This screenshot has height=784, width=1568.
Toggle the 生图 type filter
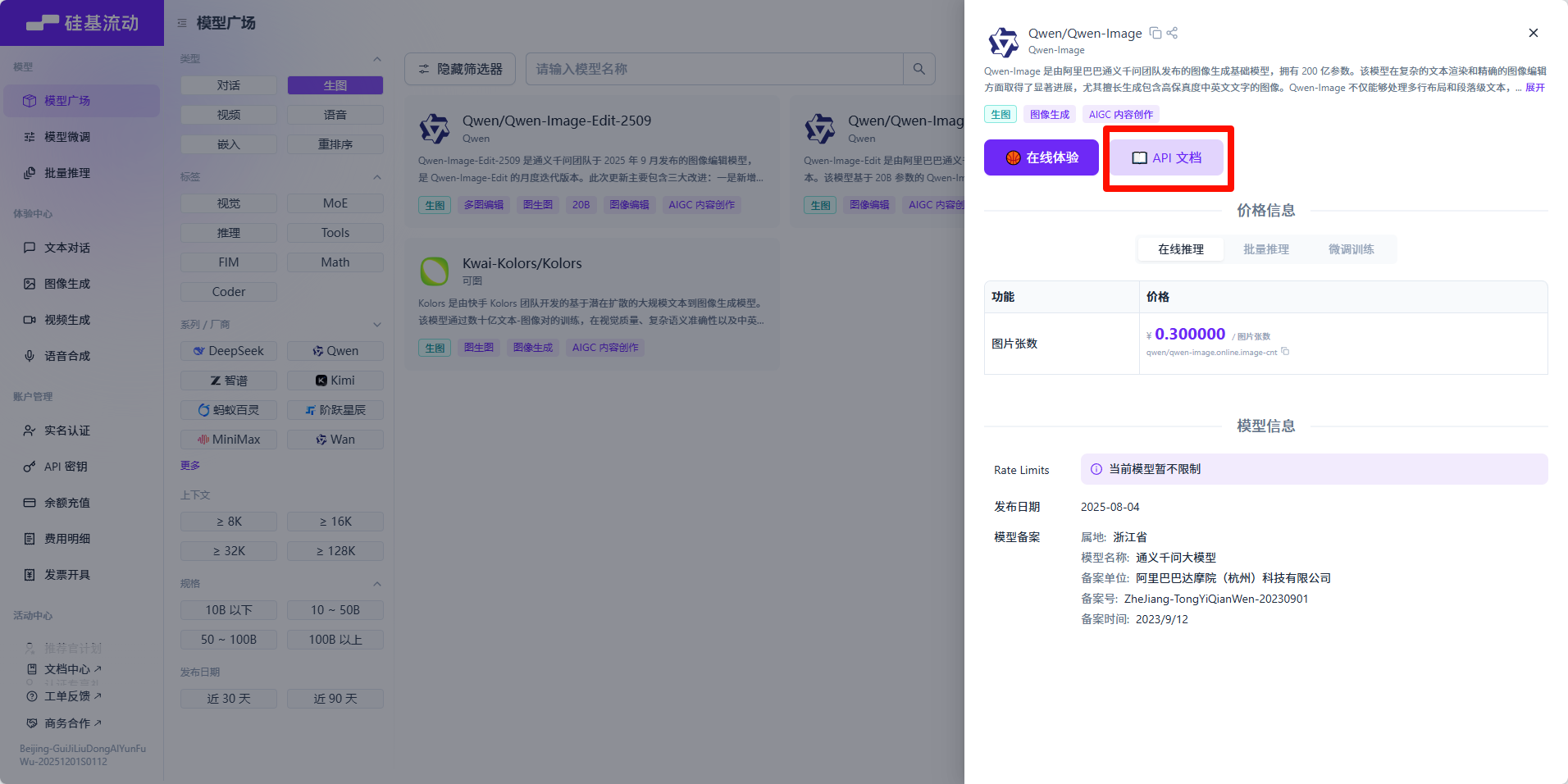click(x=335, y=85)
